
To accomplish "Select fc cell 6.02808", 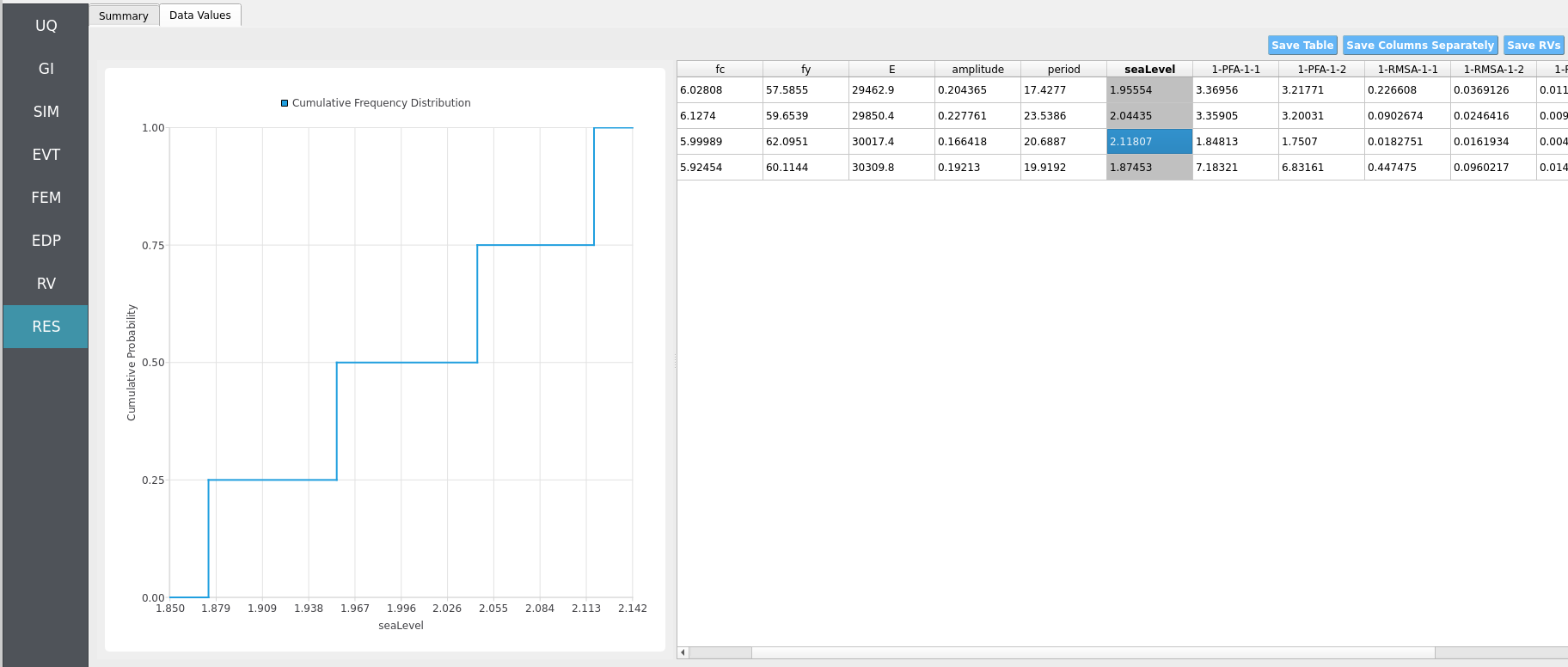I will coord(720,90).
